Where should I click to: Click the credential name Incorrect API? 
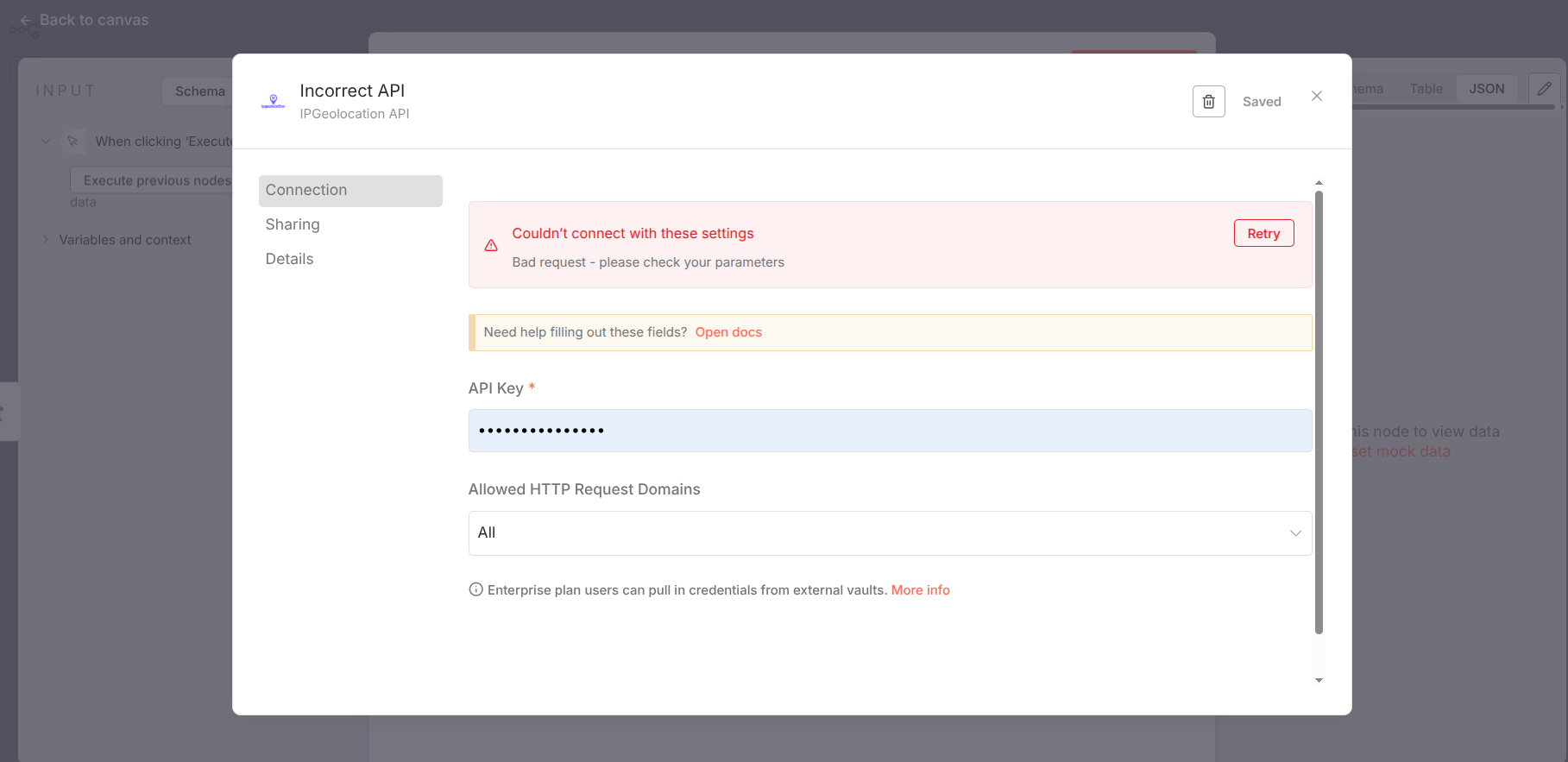(x=352, y=91)
